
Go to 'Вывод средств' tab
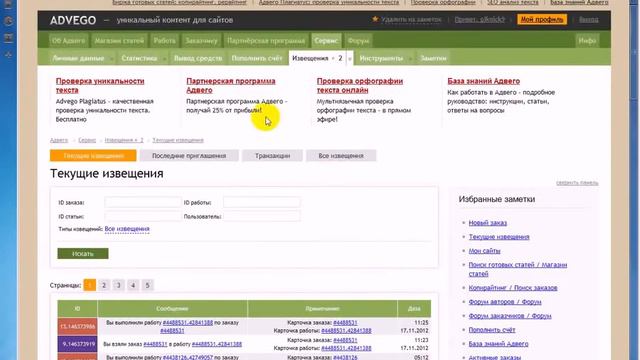198,58
